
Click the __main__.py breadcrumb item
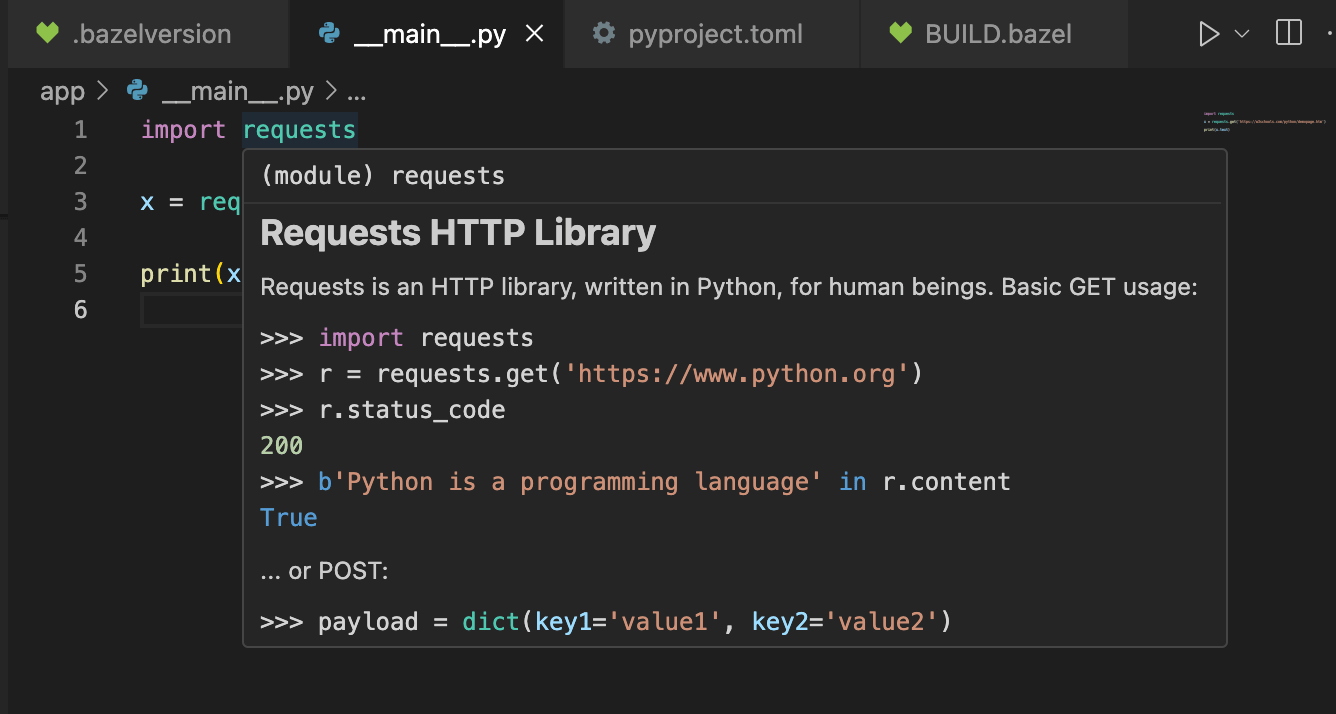point(237,92)
